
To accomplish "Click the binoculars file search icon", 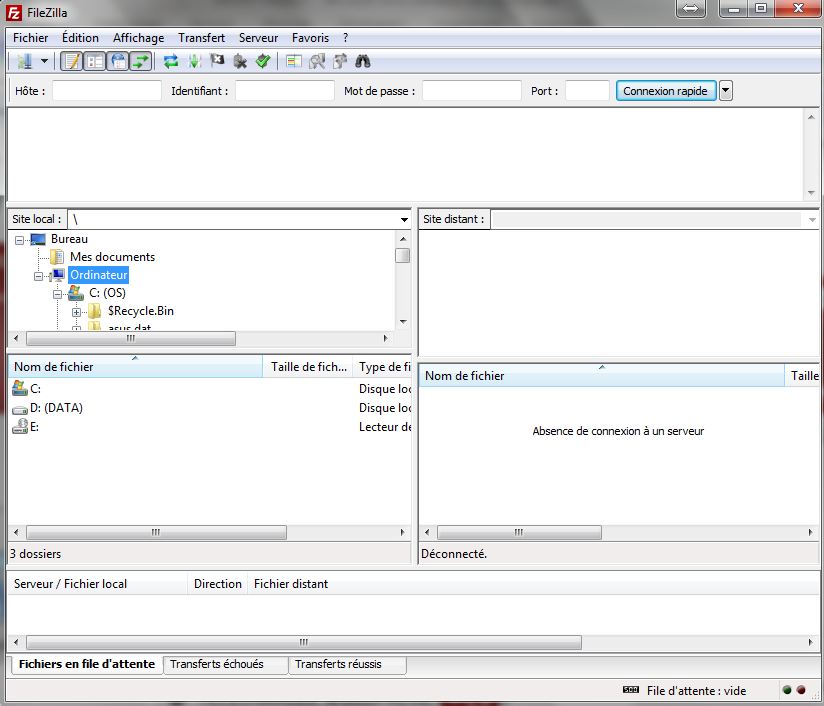I will tap(363, 61).
